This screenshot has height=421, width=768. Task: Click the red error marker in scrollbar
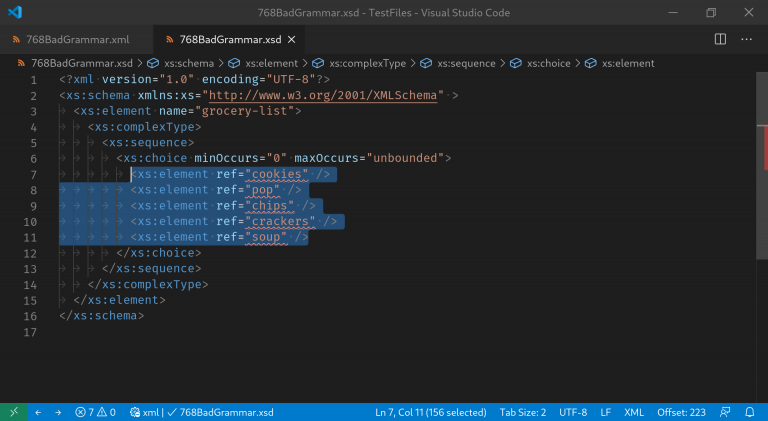click(x=764, y=150)
